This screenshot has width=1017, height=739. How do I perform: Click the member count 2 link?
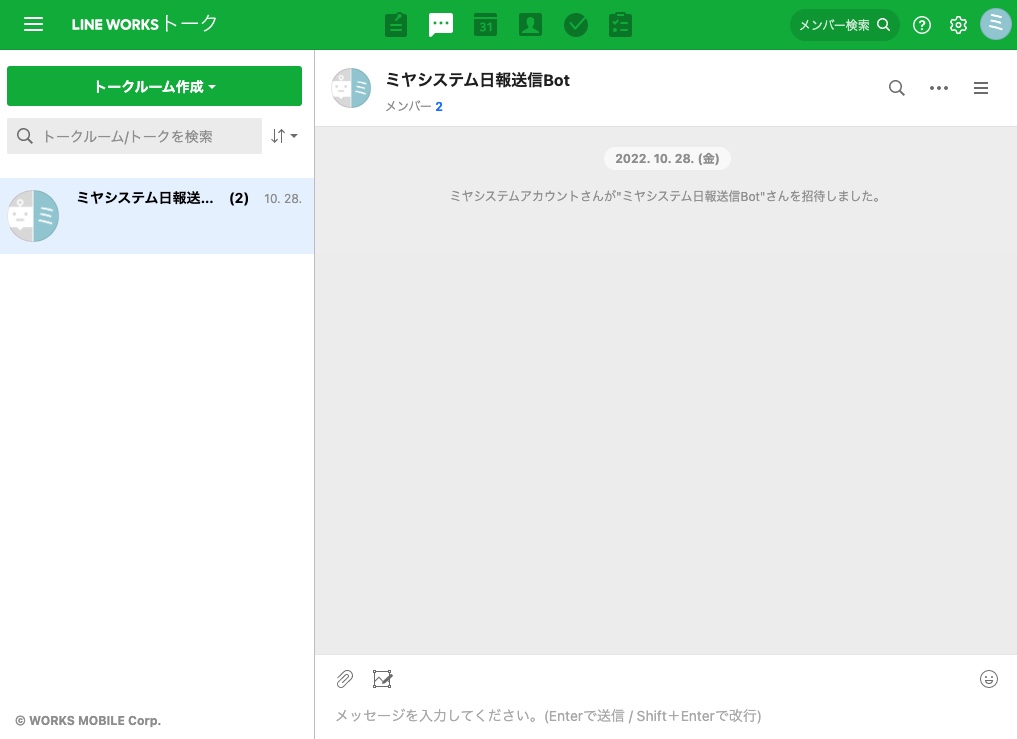439,106
